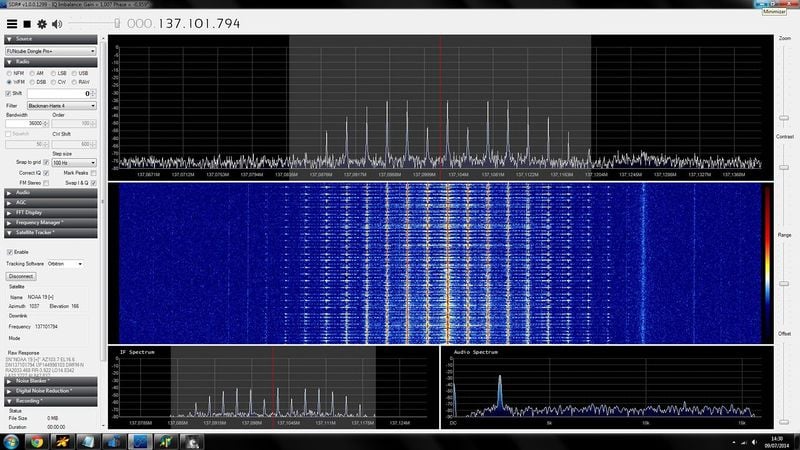Screen dimensions: 800x450
Task: Toggle the Squelch checkbox
Action: point(8,134)
